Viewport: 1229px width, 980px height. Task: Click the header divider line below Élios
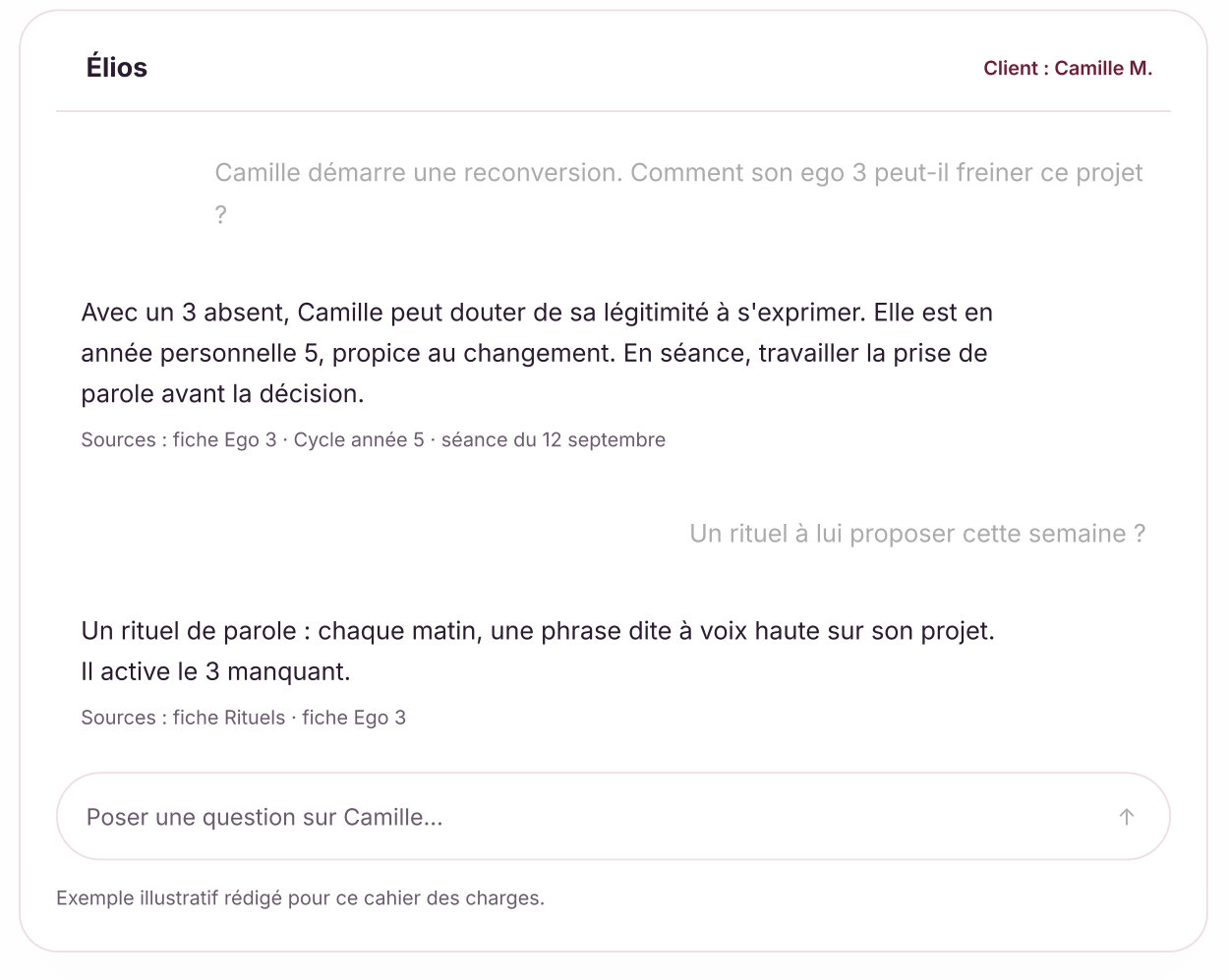614,111
